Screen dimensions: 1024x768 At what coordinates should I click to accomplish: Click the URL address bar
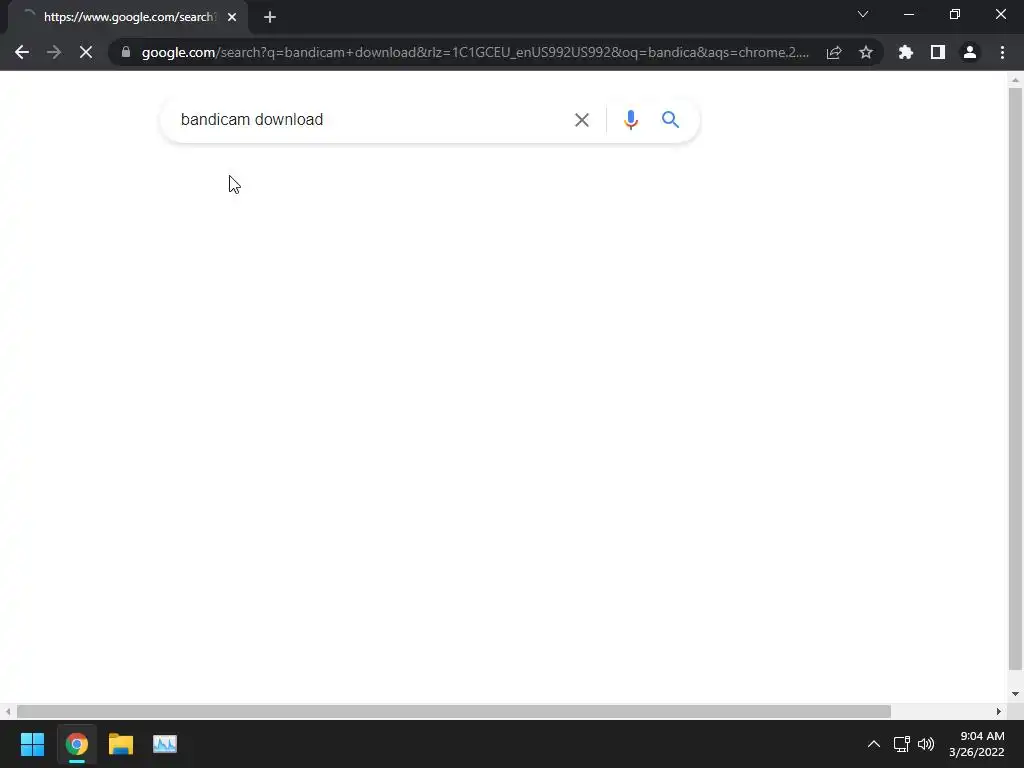(x=475, y=52)
